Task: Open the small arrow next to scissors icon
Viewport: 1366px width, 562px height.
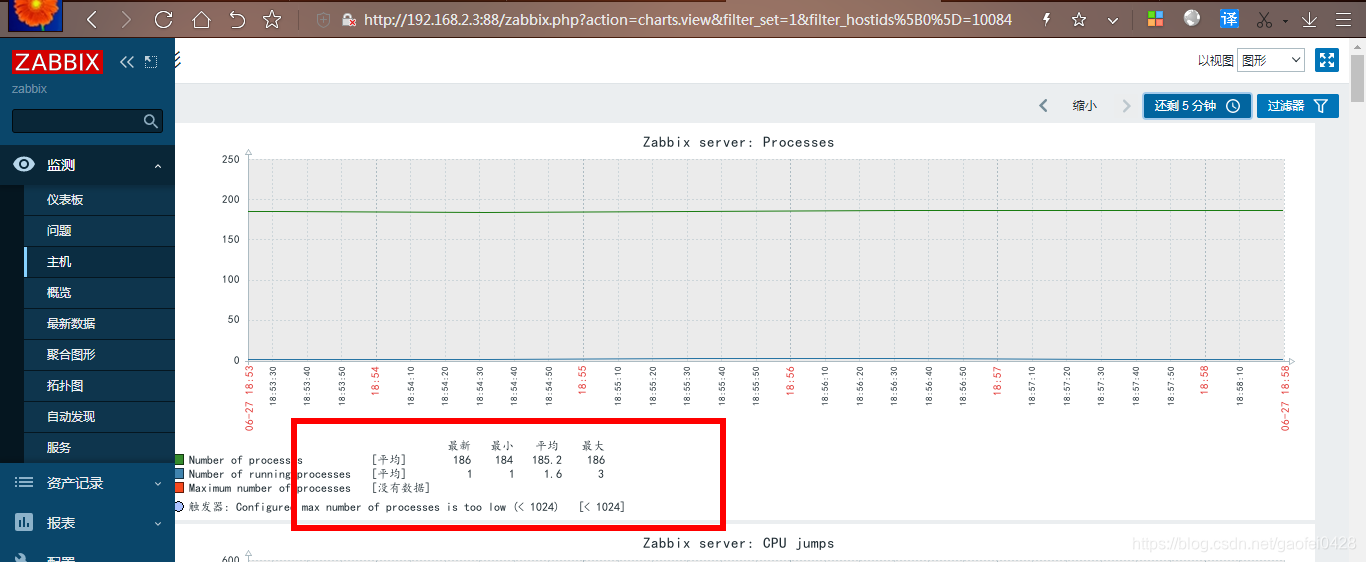Action: tap(1287, 20)
